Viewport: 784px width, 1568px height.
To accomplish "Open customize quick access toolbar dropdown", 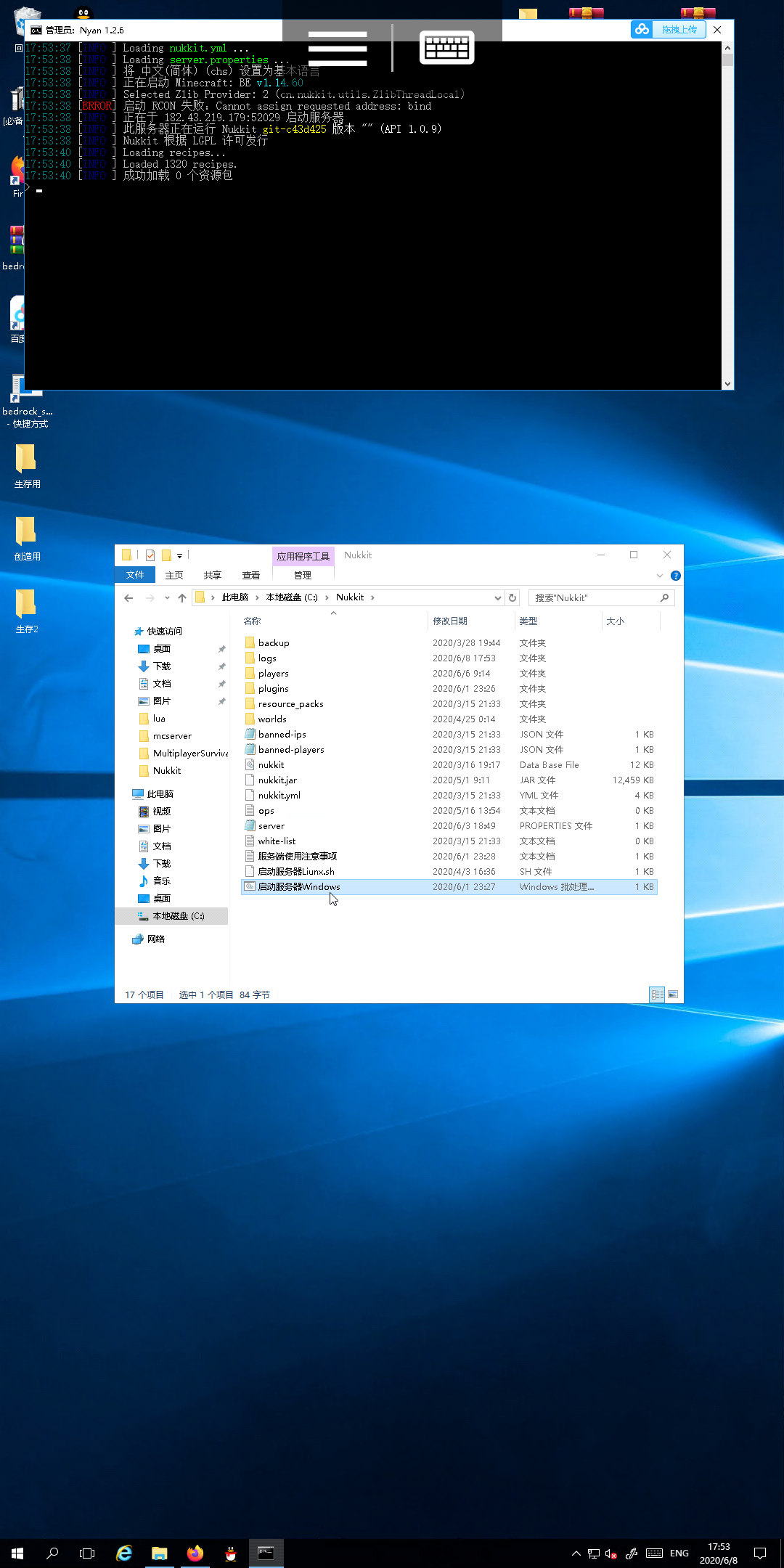I will (x=179, y=556).
